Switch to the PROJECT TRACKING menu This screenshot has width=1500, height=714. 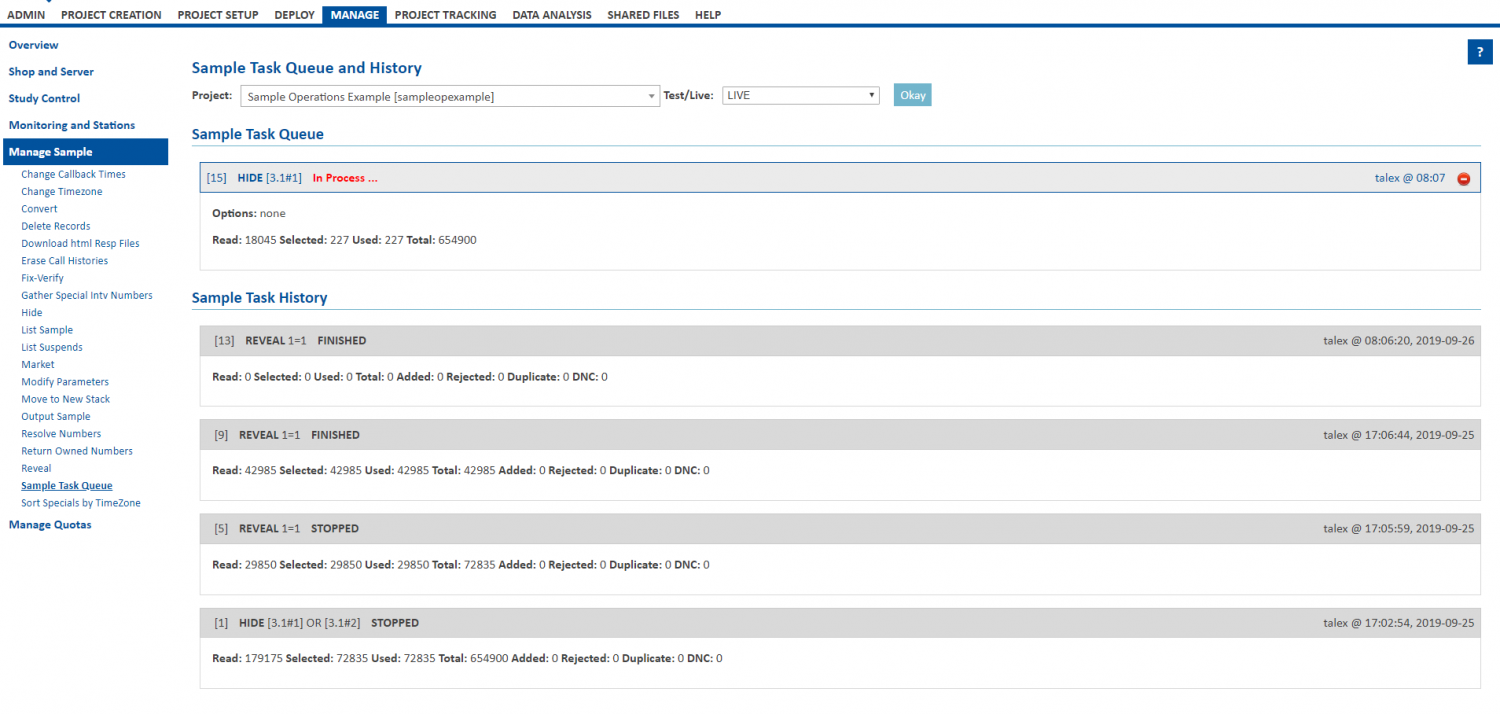pyautogui.click(x=445, y=14)
